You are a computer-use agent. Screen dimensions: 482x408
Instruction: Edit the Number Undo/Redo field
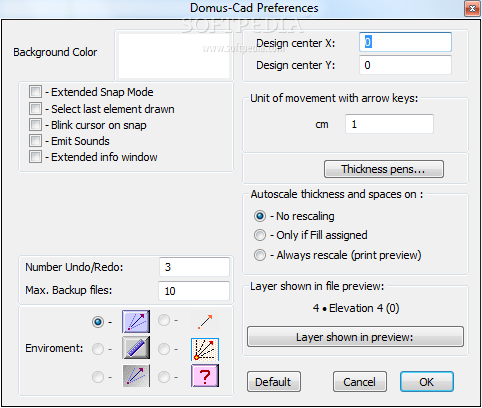pyautogui.click(x=194, y=267)
